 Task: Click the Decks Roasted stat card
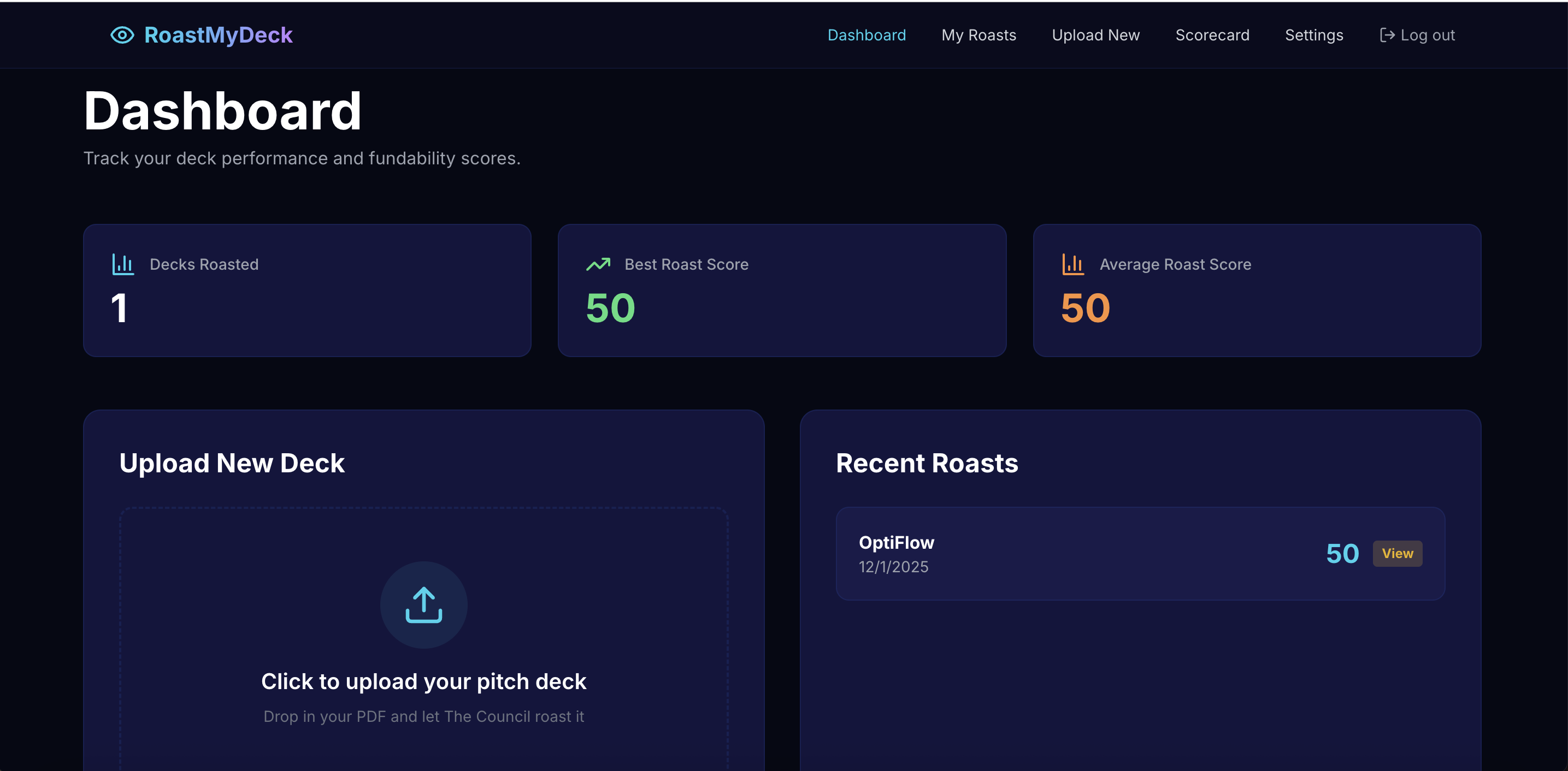click(x=308, y=290)
